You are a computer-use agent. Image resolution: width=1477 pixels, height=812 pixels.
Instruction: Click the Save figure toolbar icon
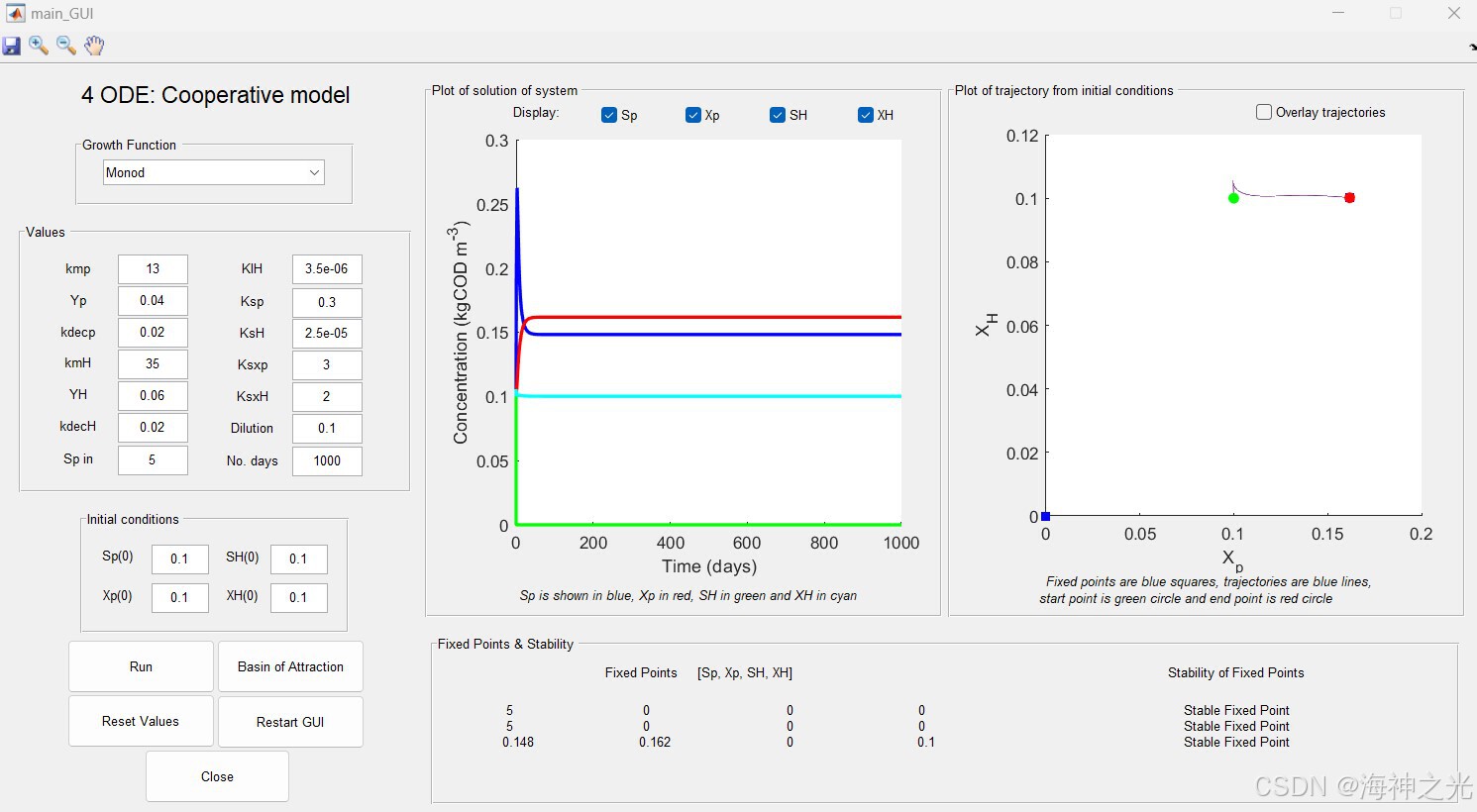tap(11, 46)
